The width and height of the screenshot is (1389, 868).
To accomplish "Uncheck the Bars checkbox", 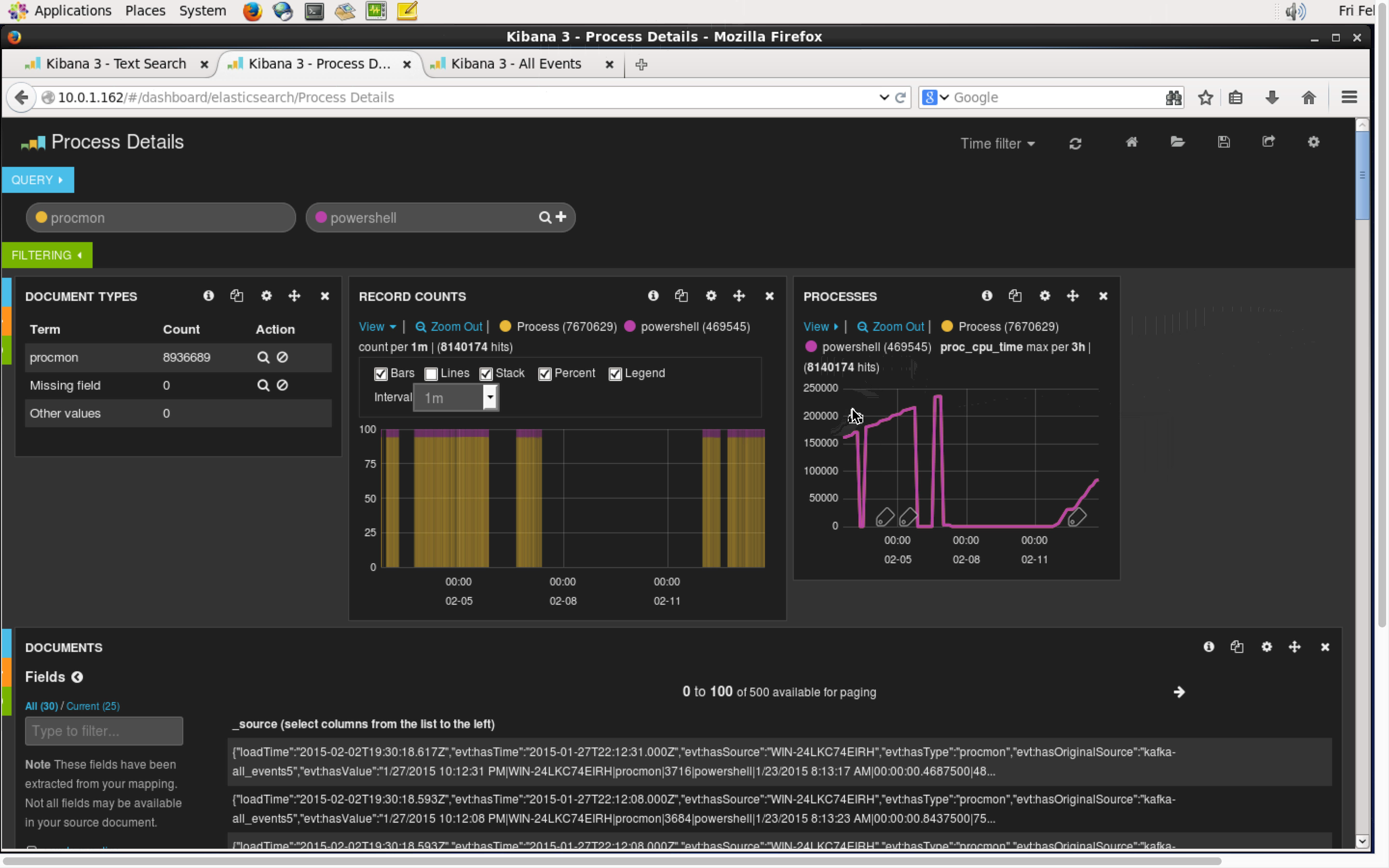I will click(381, 374).
